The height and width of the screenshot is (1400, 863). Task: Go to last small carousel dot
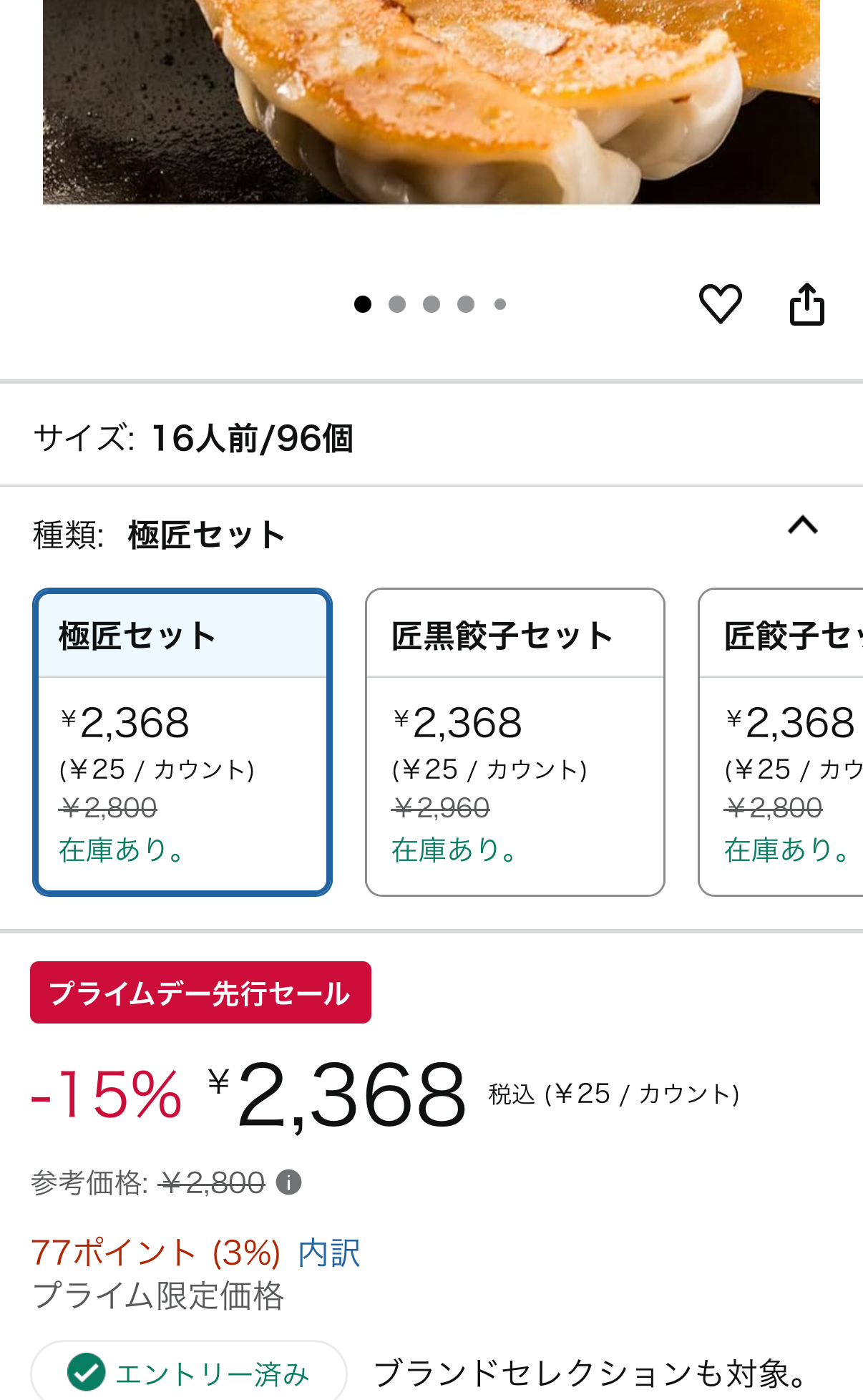500,304
